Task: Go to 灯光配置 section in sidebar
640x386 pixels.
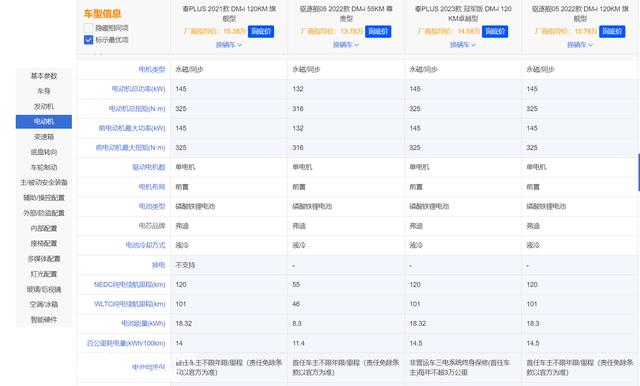Action: (x=44, y=274)
